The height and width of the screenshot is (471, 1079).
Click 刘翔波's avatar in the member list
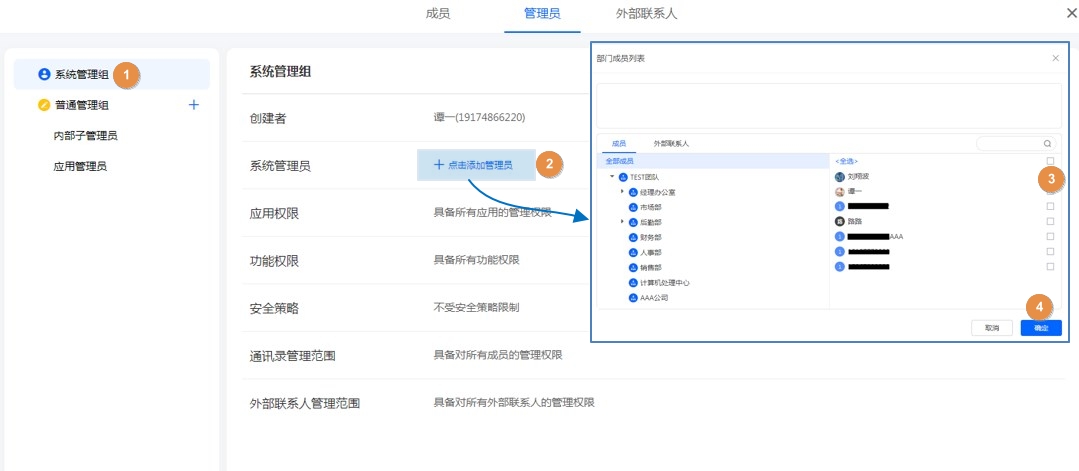[840, 175]
